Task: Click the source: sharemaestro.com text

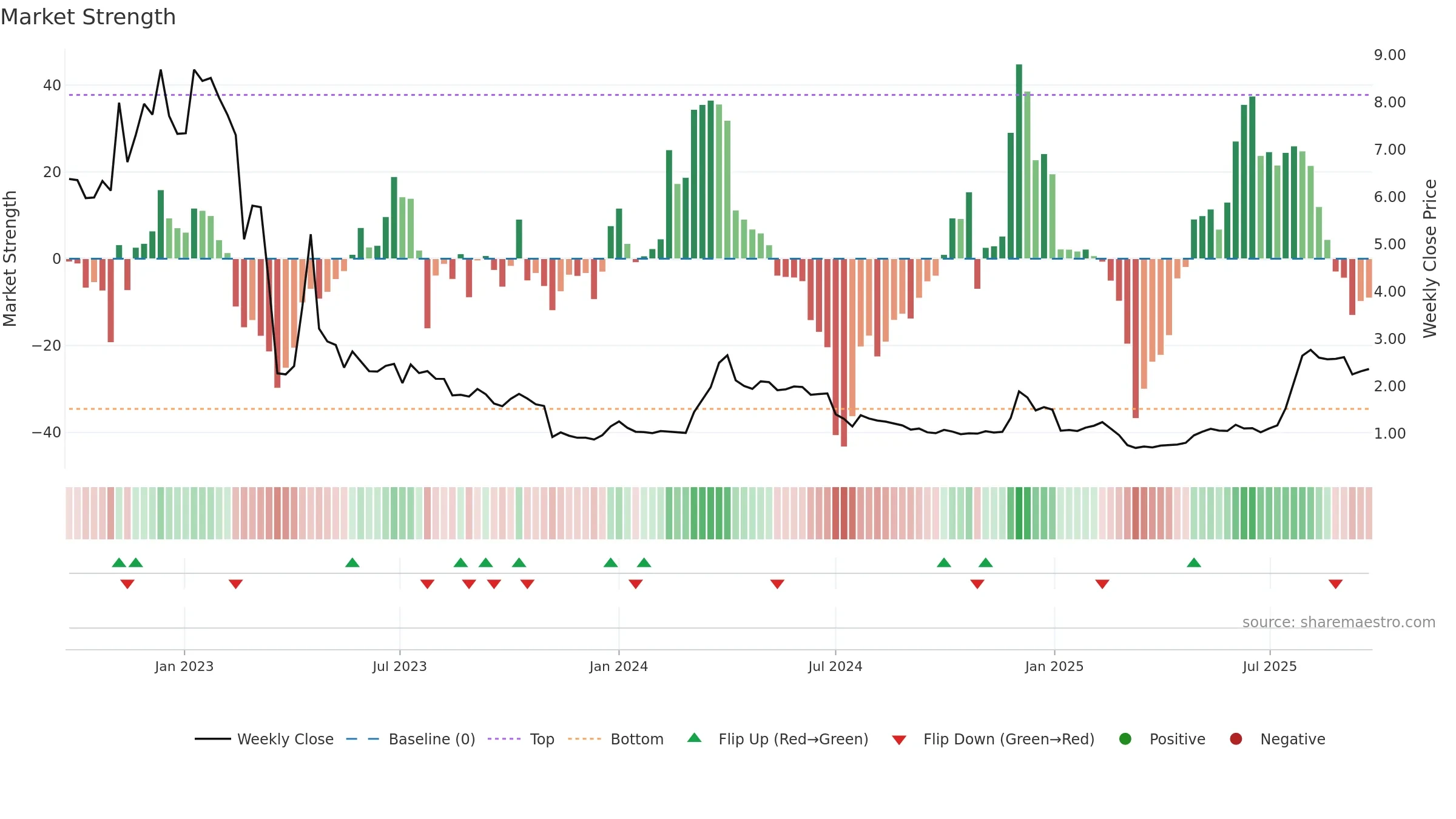Action: click(1339, 622)
